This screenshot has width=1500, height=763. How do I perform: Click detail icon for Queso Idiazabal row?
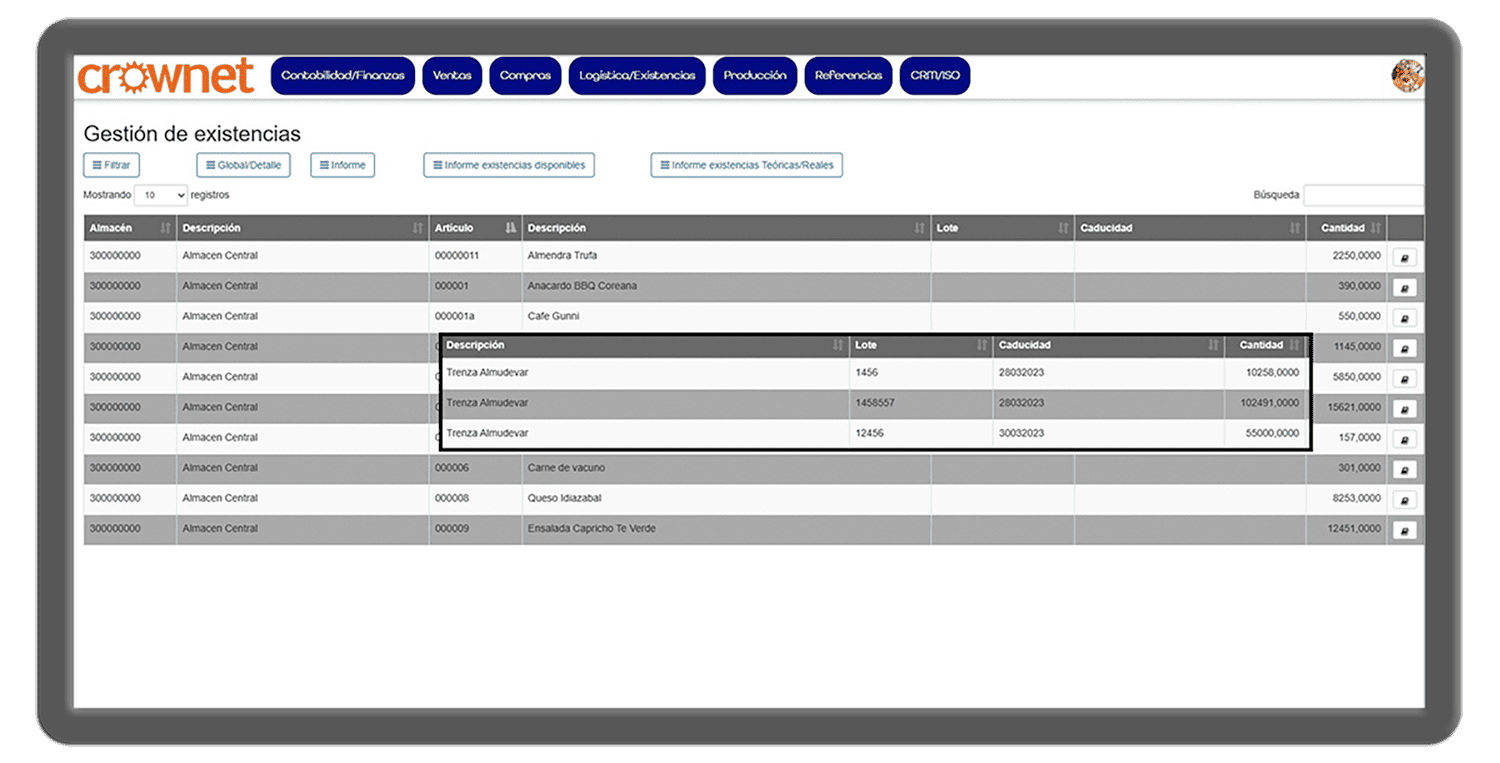point(1404,500)
